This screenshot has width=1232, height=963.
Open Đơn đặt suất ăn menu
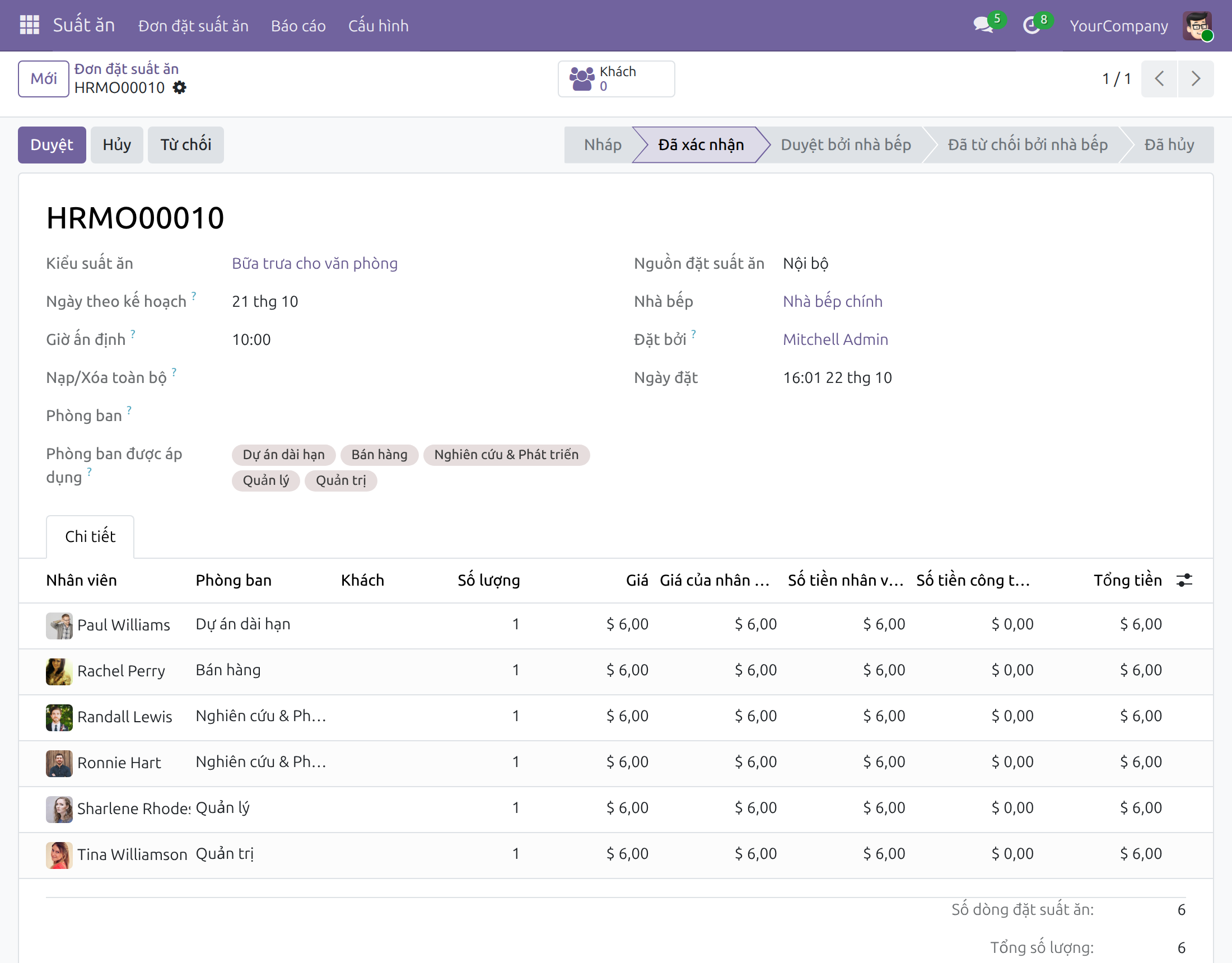coord(193,25)
